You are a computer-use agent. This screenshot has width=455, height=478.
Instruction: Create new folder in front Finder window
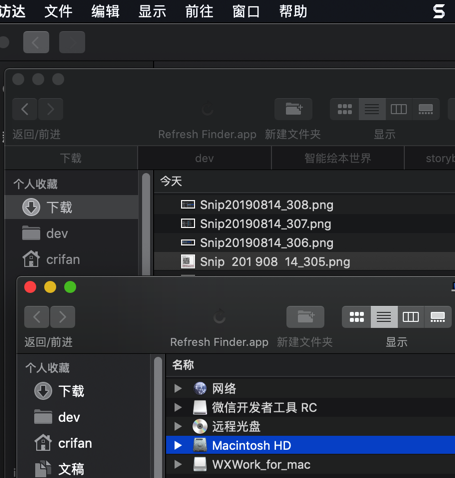coord(305,317)
